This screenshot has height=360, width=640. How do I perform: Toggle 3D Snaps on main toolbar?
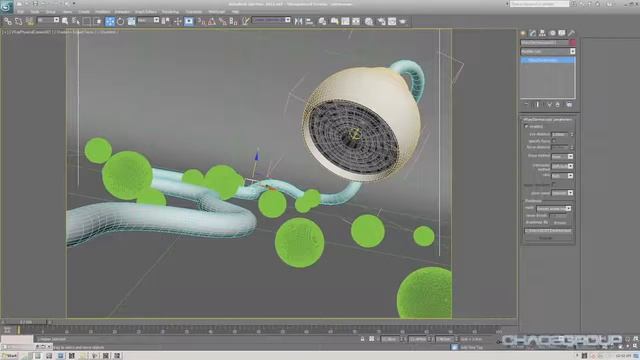202,21
